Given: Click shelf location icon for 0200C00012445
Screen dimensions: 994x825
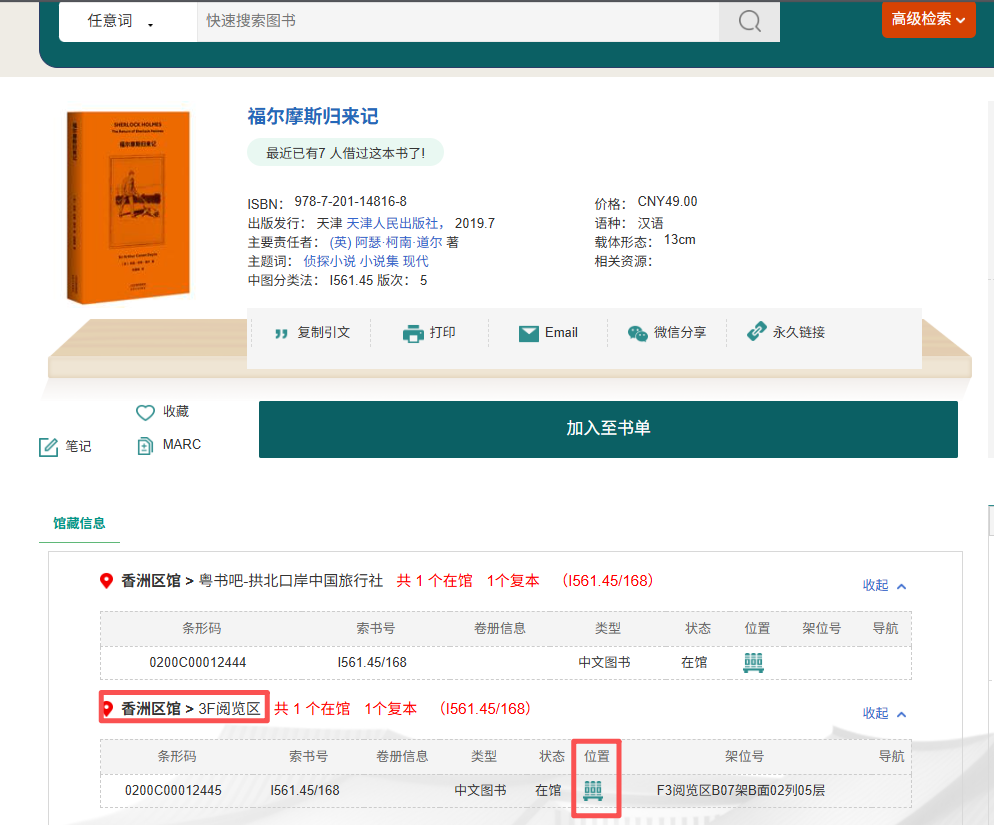Looking at the screenshot, I should 594,790.
